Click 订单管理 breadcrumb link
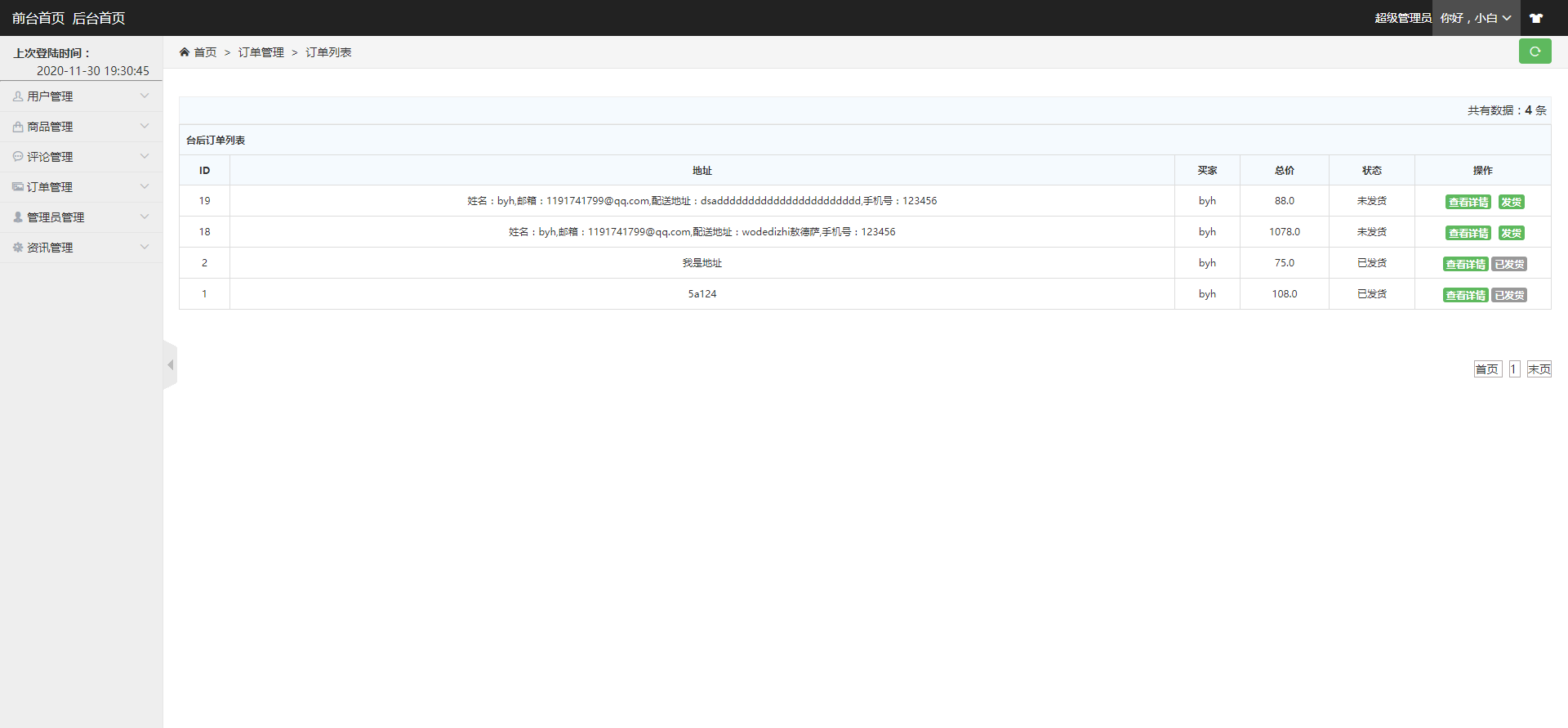Image resolution: width=1568 pixels, height=728 pixels. tap(261, 52)
